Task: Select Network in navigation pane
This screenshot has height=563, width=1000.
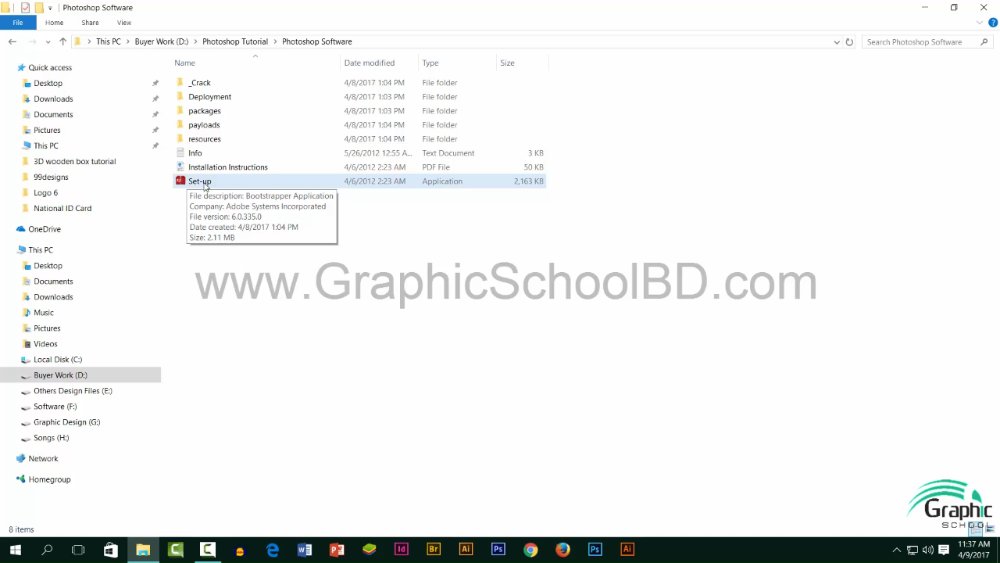Action: coord(43,458)
